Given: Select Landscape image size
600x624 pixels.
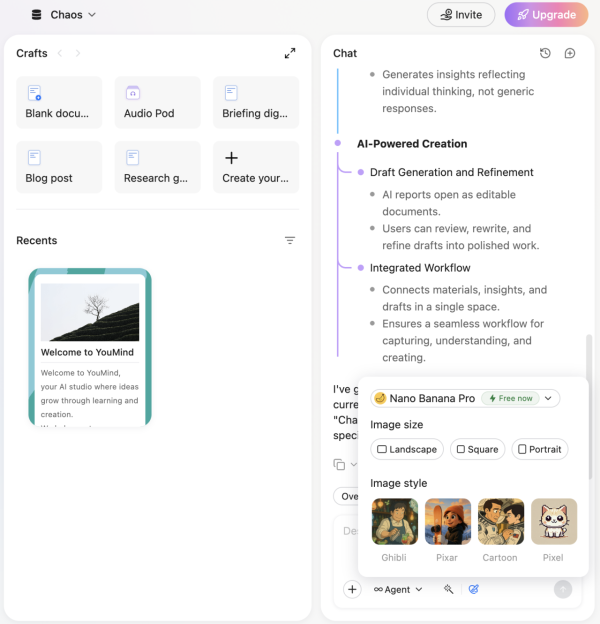Looking at the screenshot, I should (406, 449).
